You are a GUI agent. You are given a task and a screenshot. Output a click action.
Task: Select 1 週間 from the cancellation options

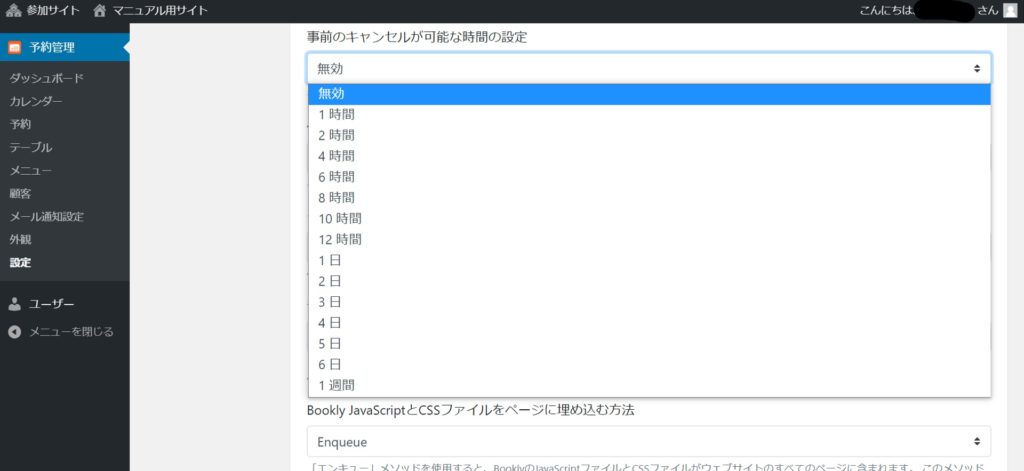[336, 385]
